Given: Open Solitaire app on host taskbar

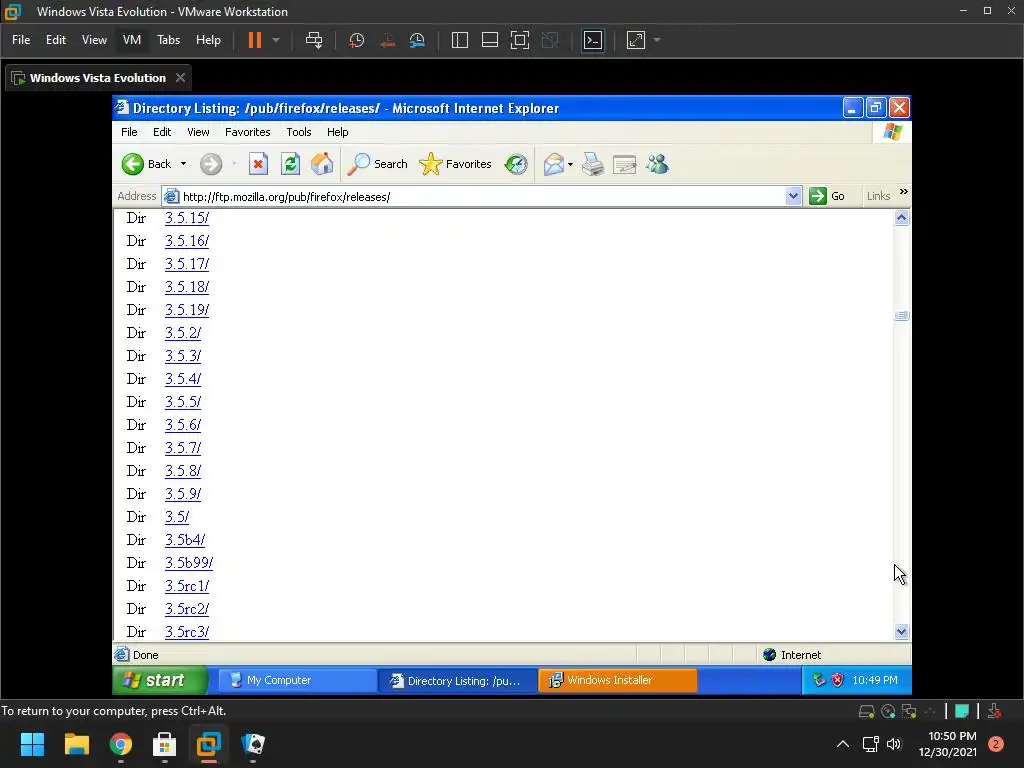Looking at the screenshot, I should [x=253, y=744].
